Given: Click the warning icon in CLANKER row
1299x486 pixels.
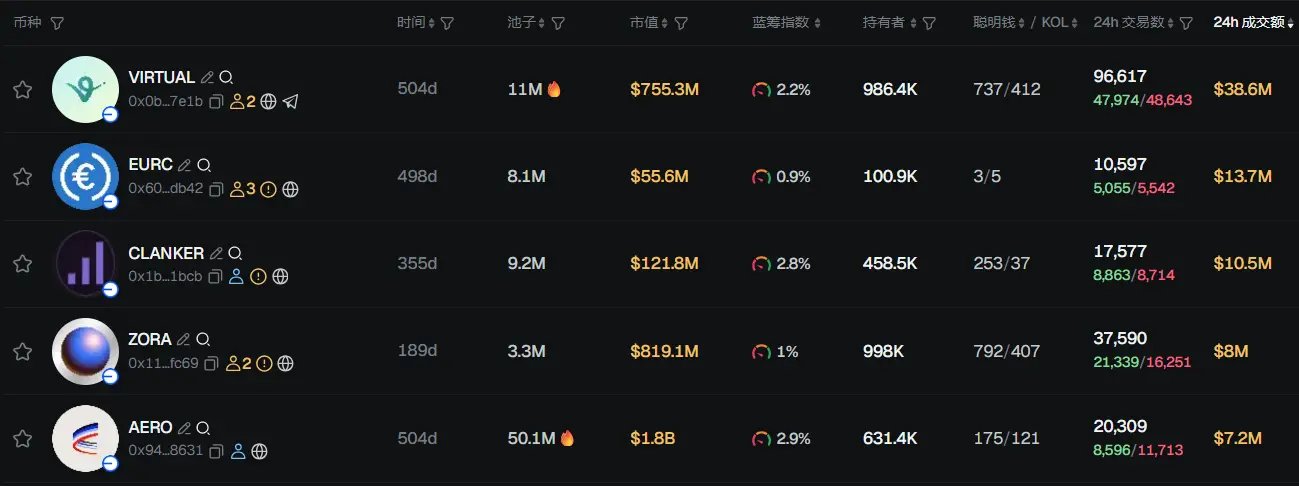Looking at the screenshot, I should 259,277.
